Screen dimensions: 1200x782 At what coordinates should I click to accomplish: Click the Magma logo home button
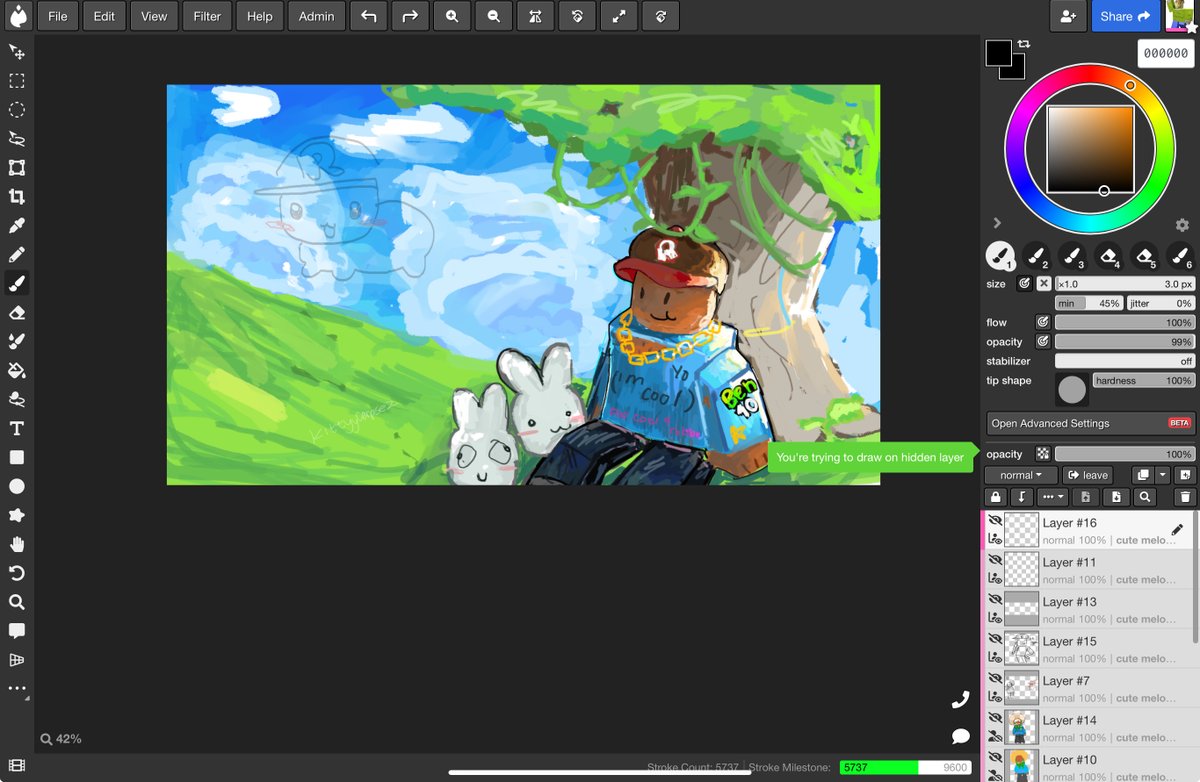pyautogui.click(x=17, y=16)
